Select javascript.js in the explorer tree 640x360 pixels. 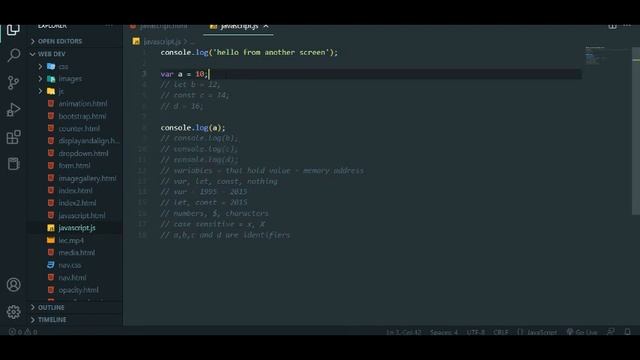(x=77, y=228)
